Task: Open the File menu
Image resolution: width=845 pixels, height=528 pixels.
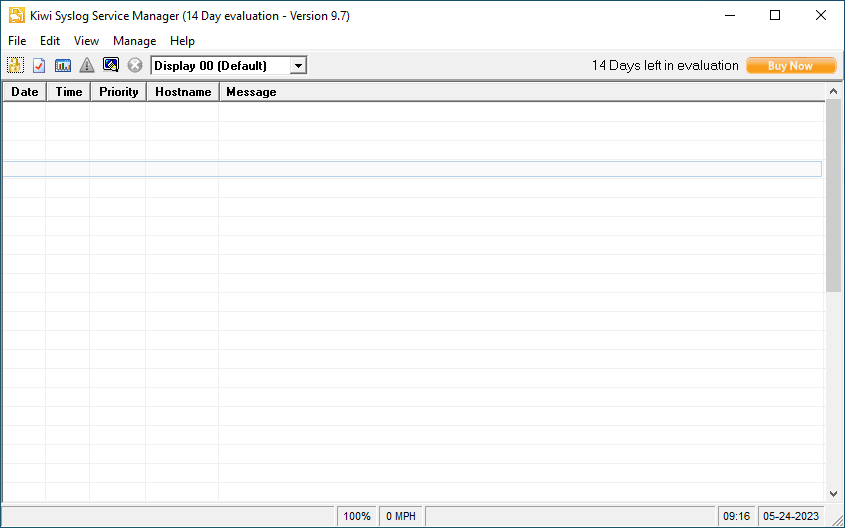Action: 17,41
